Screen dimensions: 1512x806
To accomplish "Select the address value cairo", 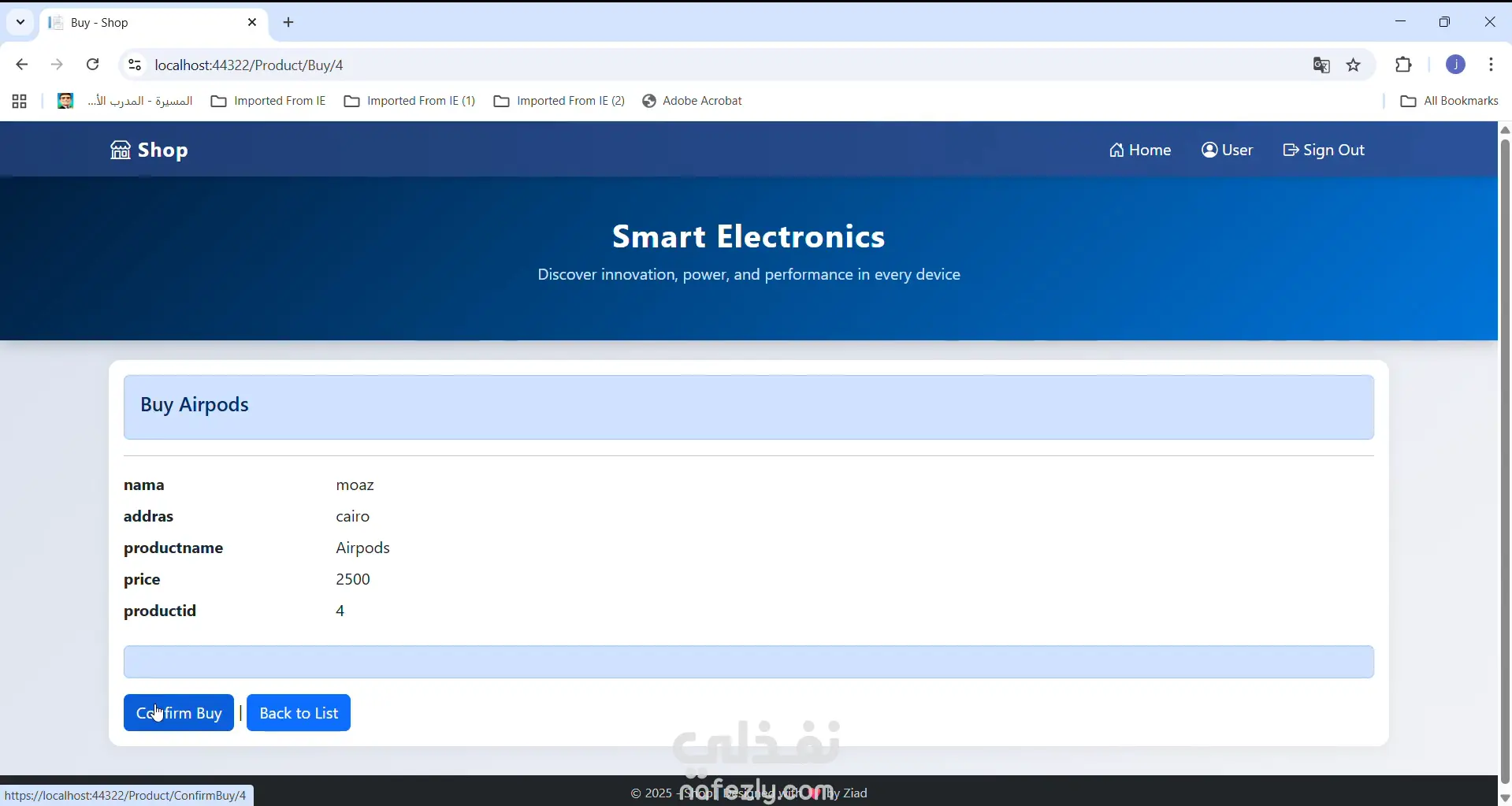I will point(353,516).
